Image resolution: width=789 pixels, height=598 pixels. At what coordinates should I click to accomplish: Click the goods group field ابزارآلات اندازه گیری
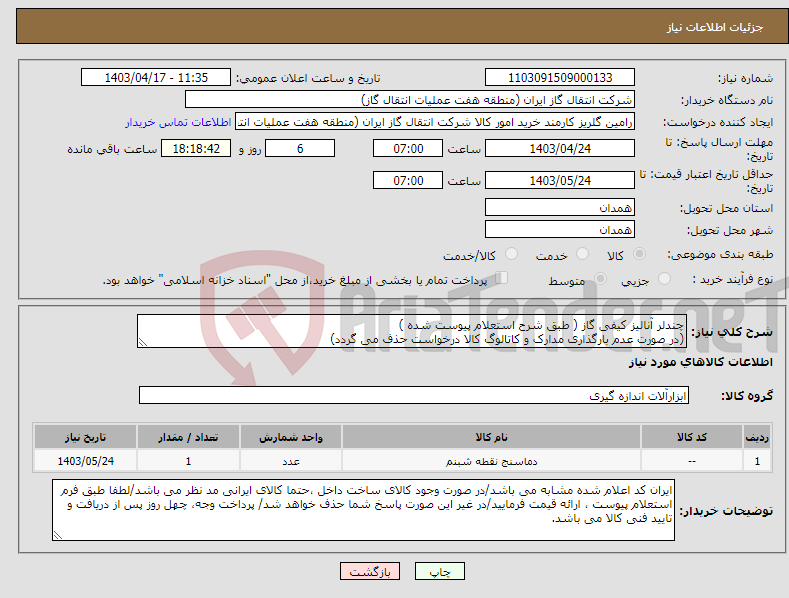[414, 396]
